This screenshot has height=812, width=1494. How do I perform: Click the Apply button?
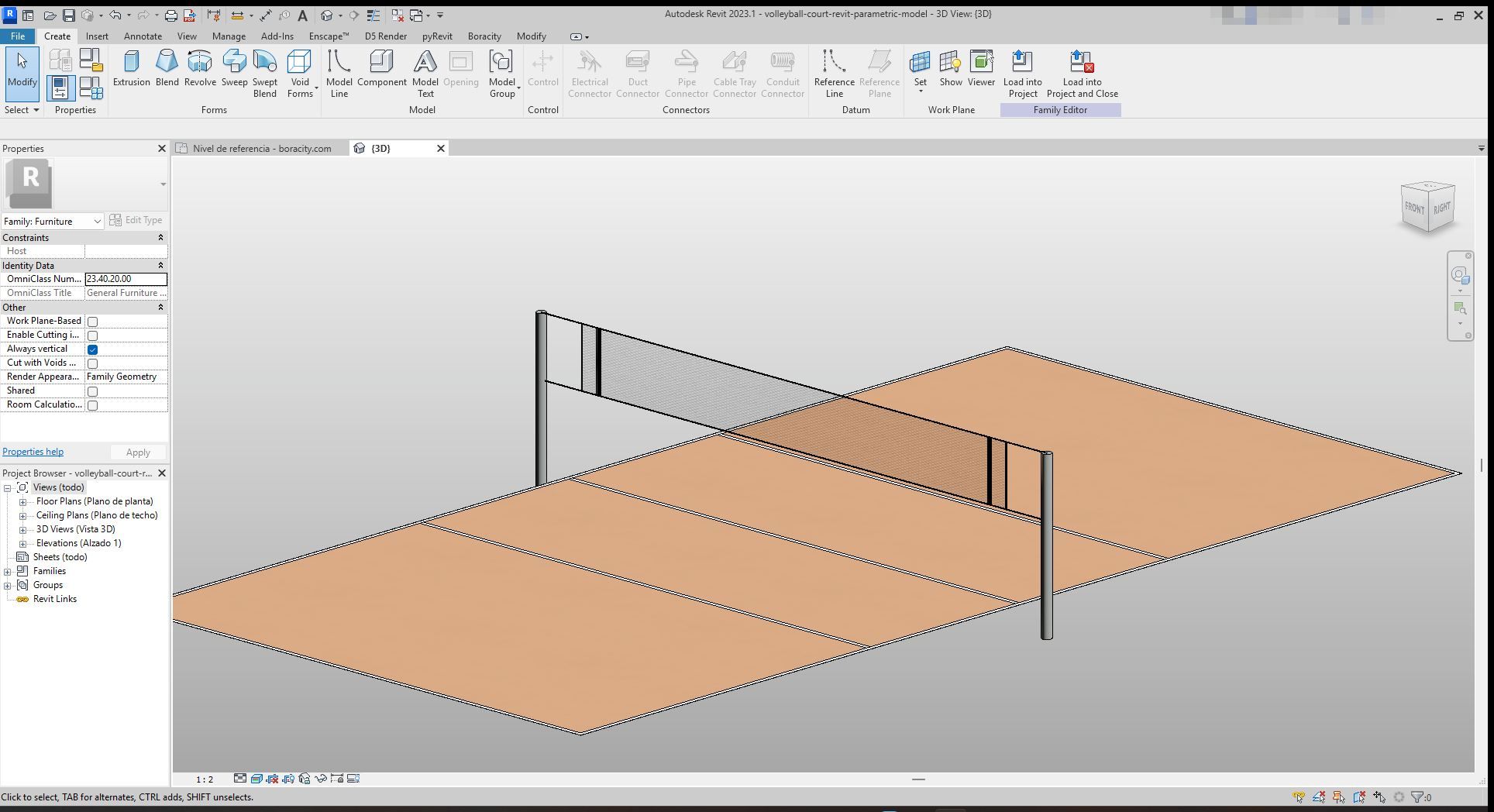[x=138, y=452]
